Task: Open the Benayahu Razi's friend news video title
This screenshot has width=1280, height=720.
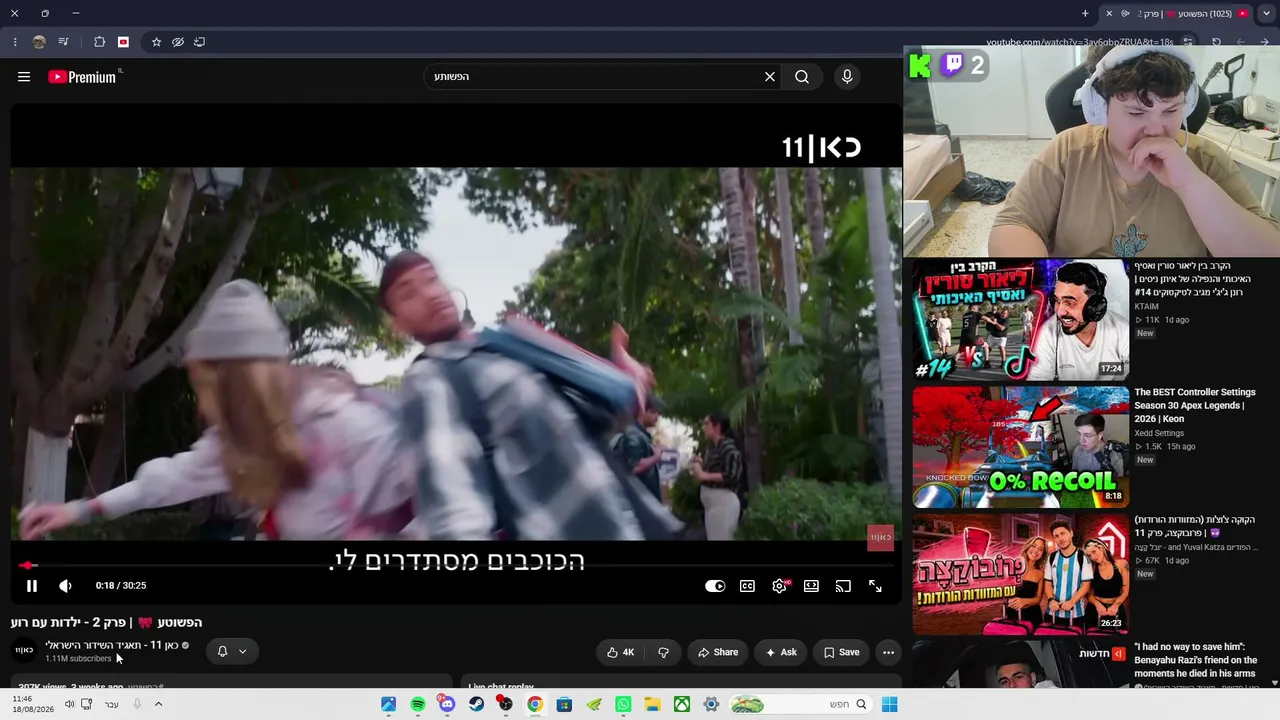Action: coord(1196,660)
